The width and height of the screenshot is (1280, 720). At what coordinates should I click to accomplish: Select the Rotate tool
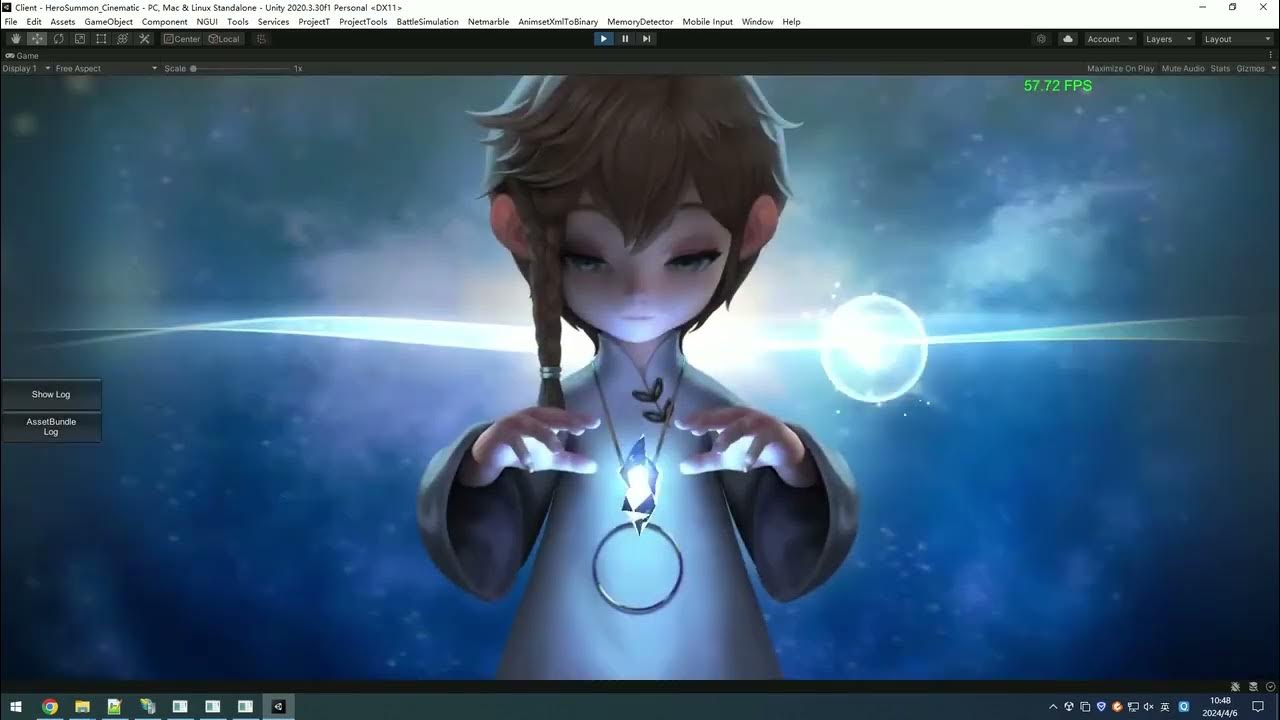point(59,39)
